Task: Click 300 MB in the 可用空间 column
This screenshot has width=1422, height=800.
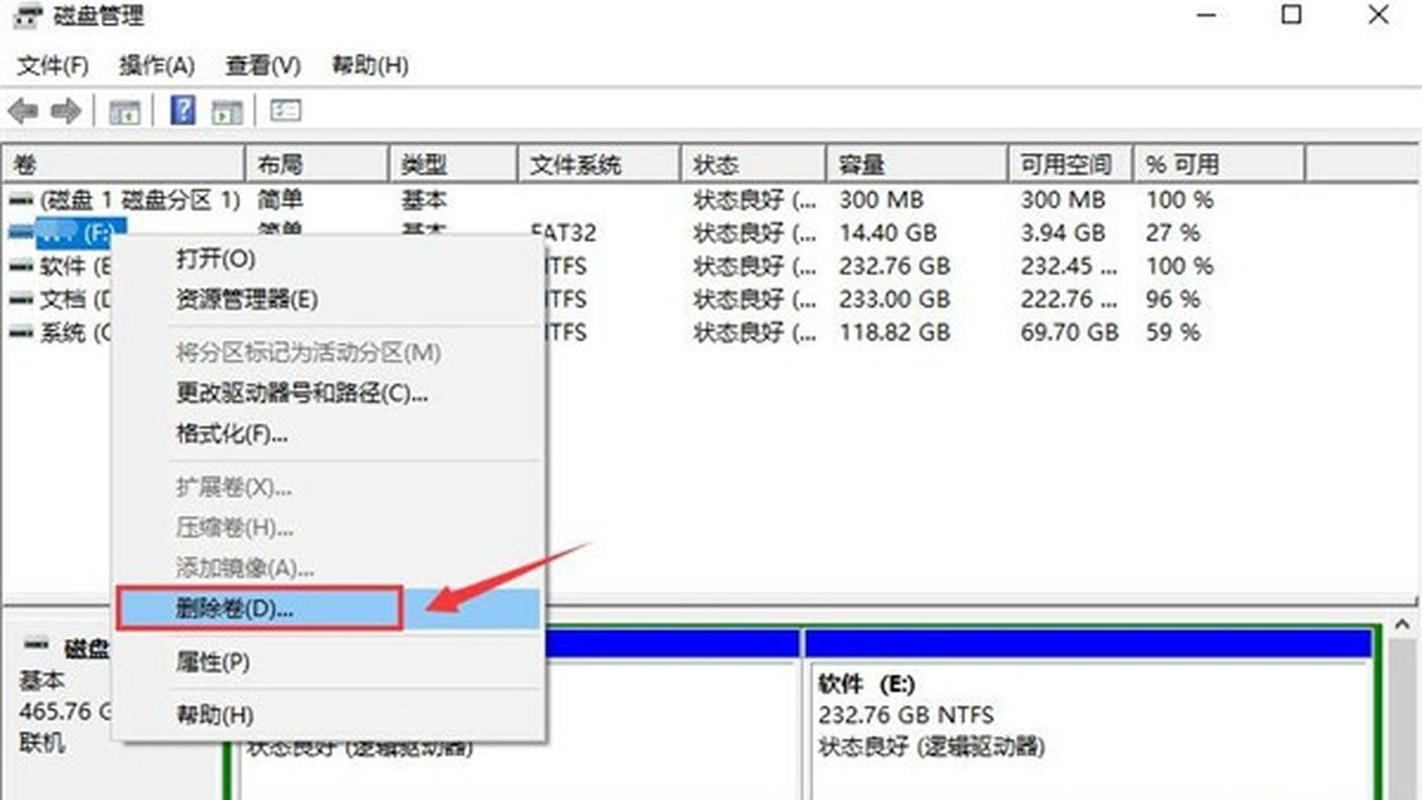Action: pos(1063,200)
